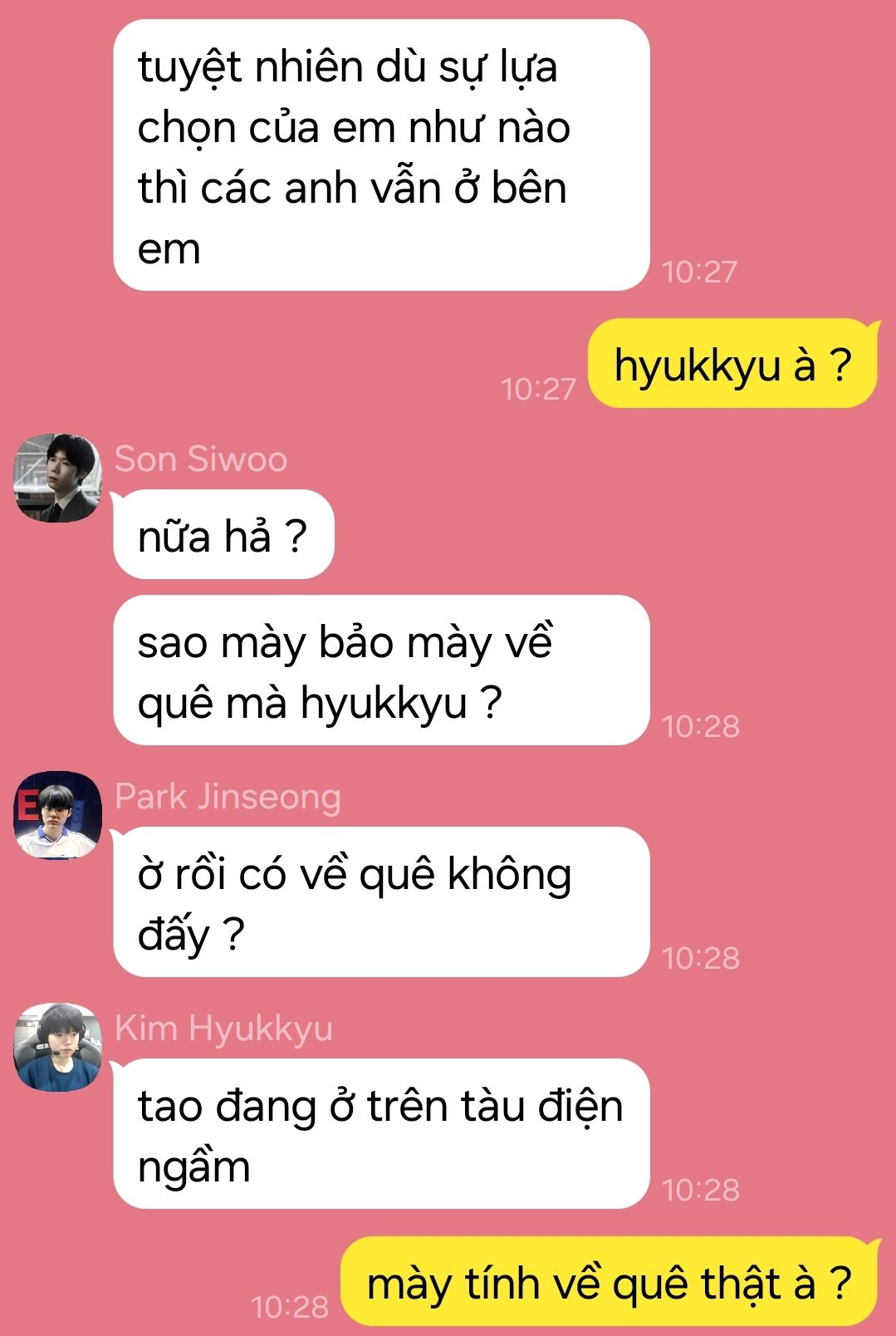This screenshot has width=896, height=1336.
Task: Tap the sender name Kim Hyukkyu
Action: (223, 1029)
